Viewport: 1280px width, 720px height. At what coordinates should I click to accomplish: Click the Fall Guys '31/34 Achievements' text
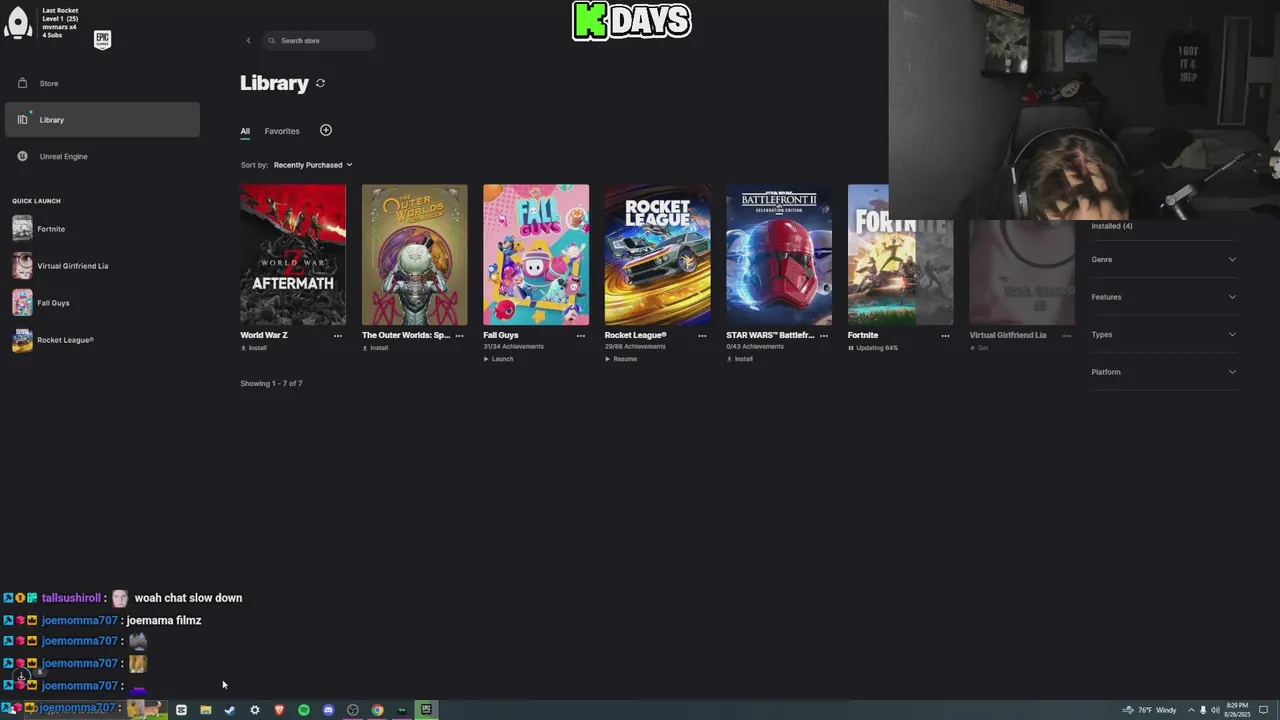tap(514, 347)
